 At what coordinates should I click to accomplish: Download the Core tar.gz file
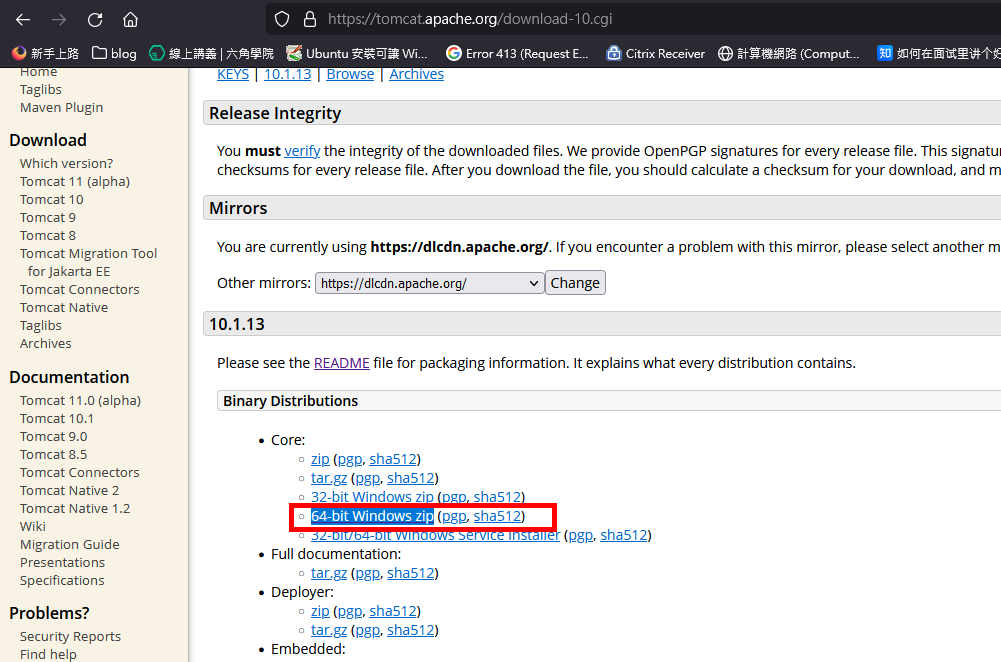[329, 478]
